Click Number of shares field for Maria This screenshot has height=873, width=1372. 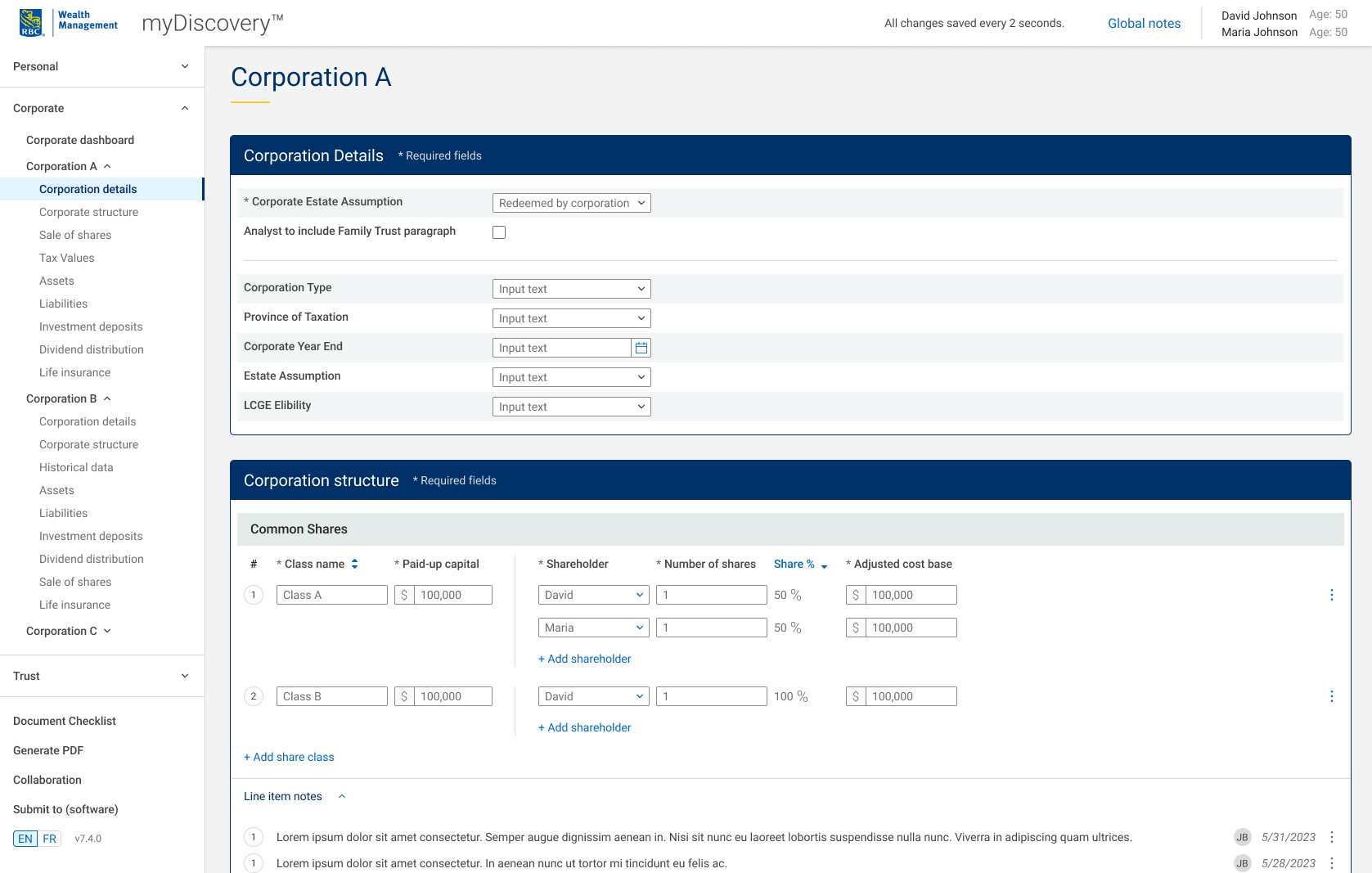[x=712, y=628]
